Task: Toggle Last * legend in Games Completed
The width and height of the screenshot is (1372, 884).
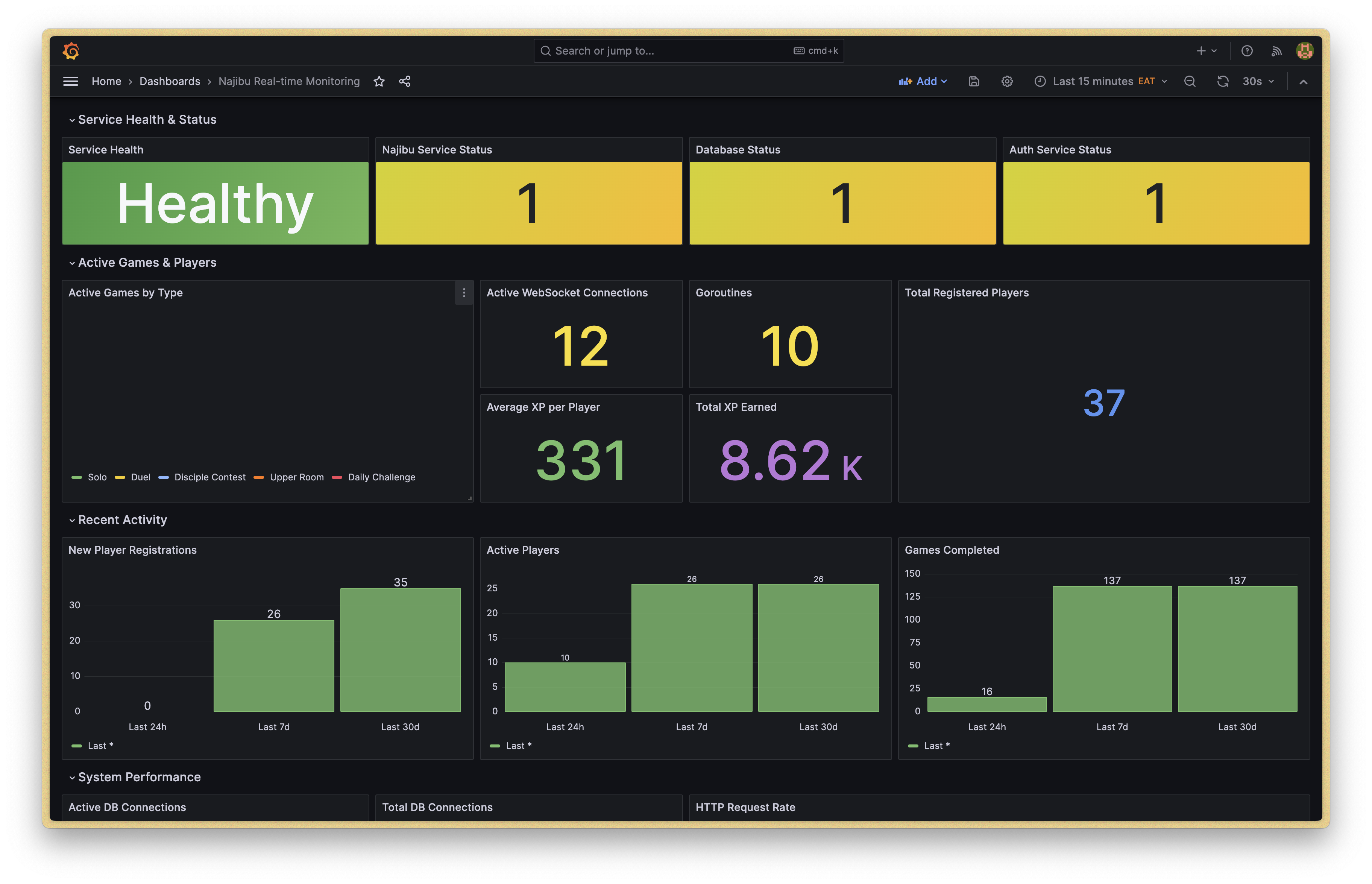Action: [x=937, y=746]
